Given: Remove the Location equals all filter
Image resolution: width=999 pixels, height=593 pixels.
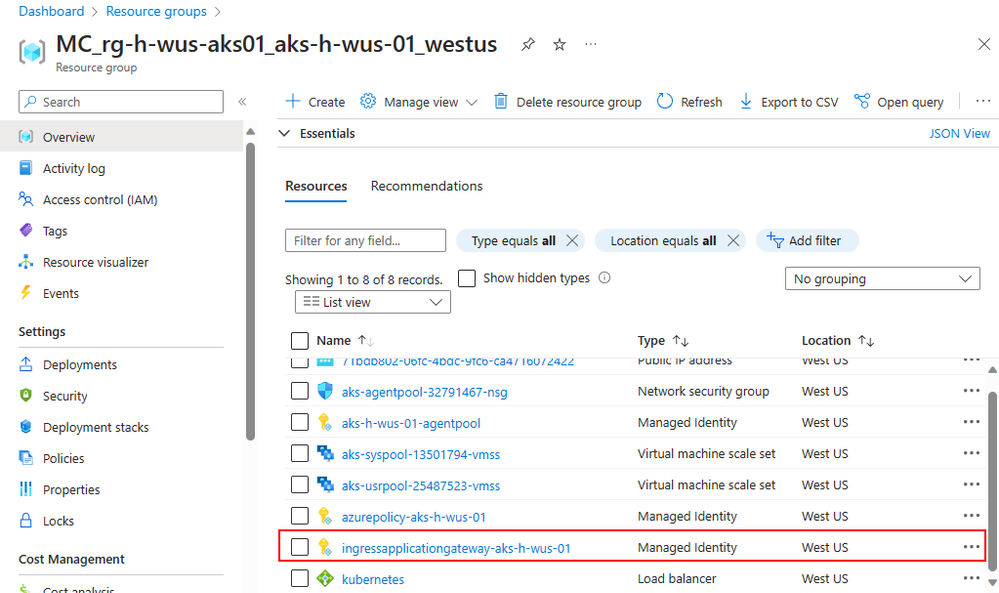Looking at the screenshot, I should (x=733, y=241).
